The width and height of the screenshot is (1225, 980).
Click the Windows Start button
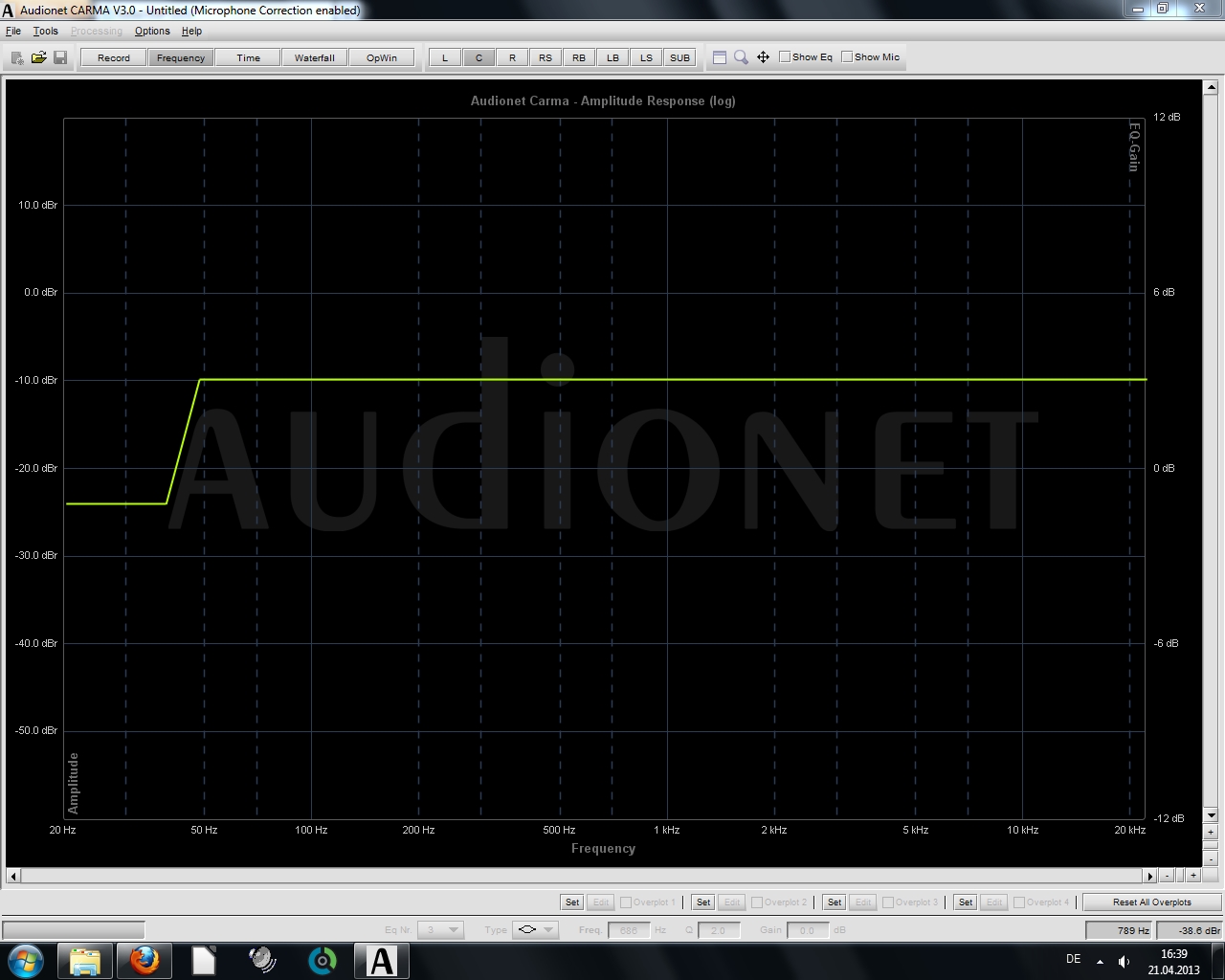click(25, 961)
